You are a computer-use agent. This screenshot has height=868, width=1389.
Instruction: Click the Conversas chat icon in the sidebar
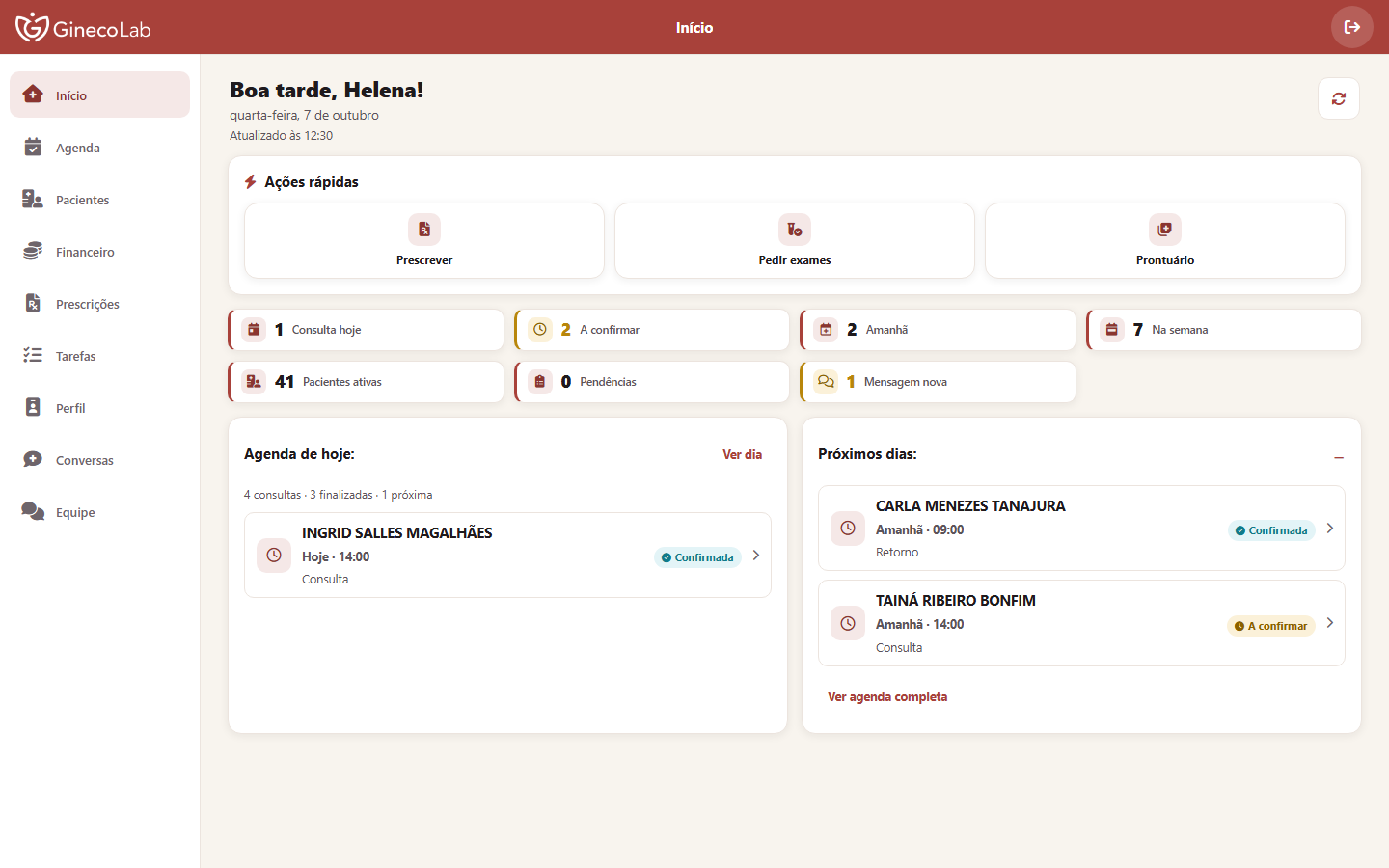pyautogui.click(x=33, y=459)
